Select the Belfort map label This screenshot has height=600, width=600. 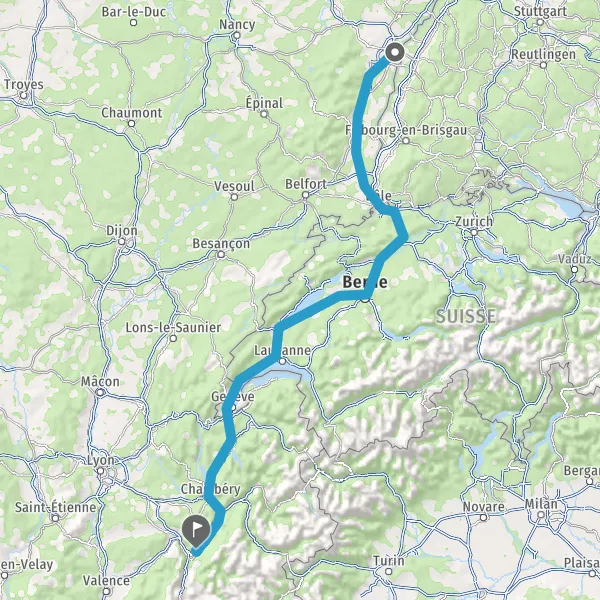(306, 184)
